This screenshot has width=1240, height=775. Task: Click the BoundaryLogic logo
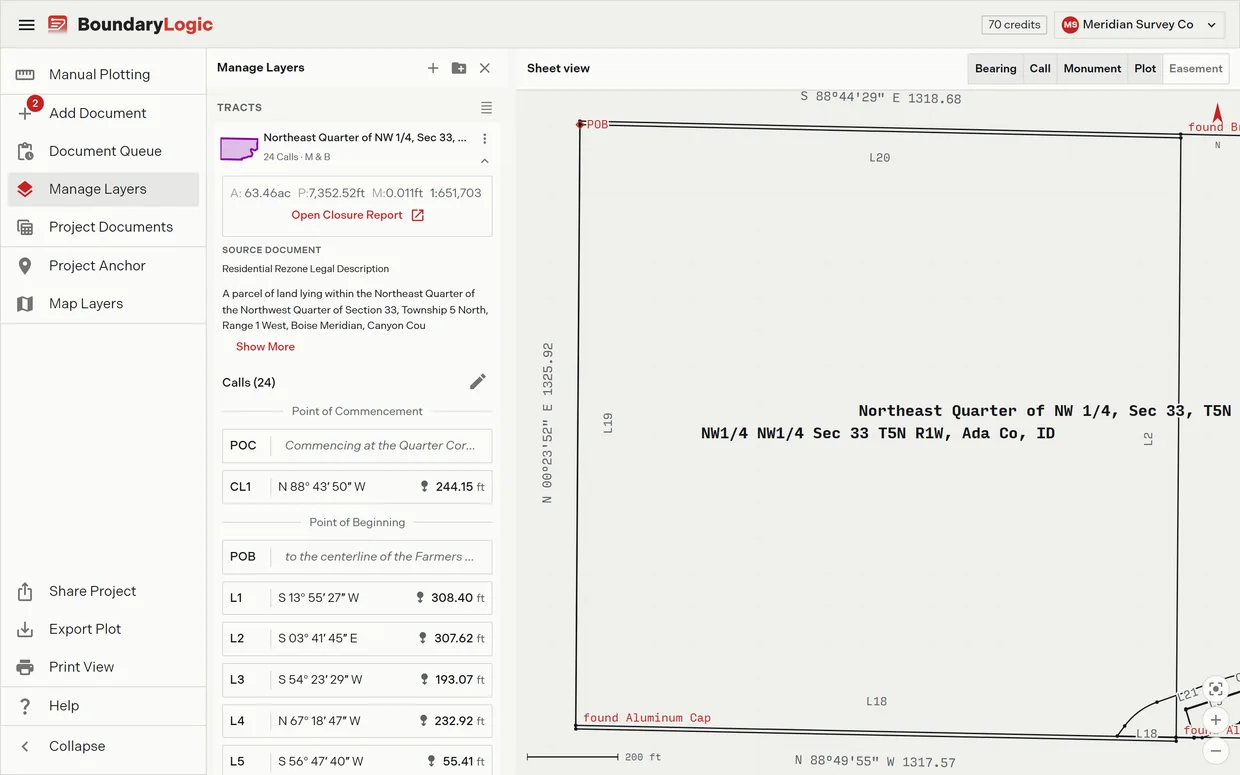tap(131, 25)
